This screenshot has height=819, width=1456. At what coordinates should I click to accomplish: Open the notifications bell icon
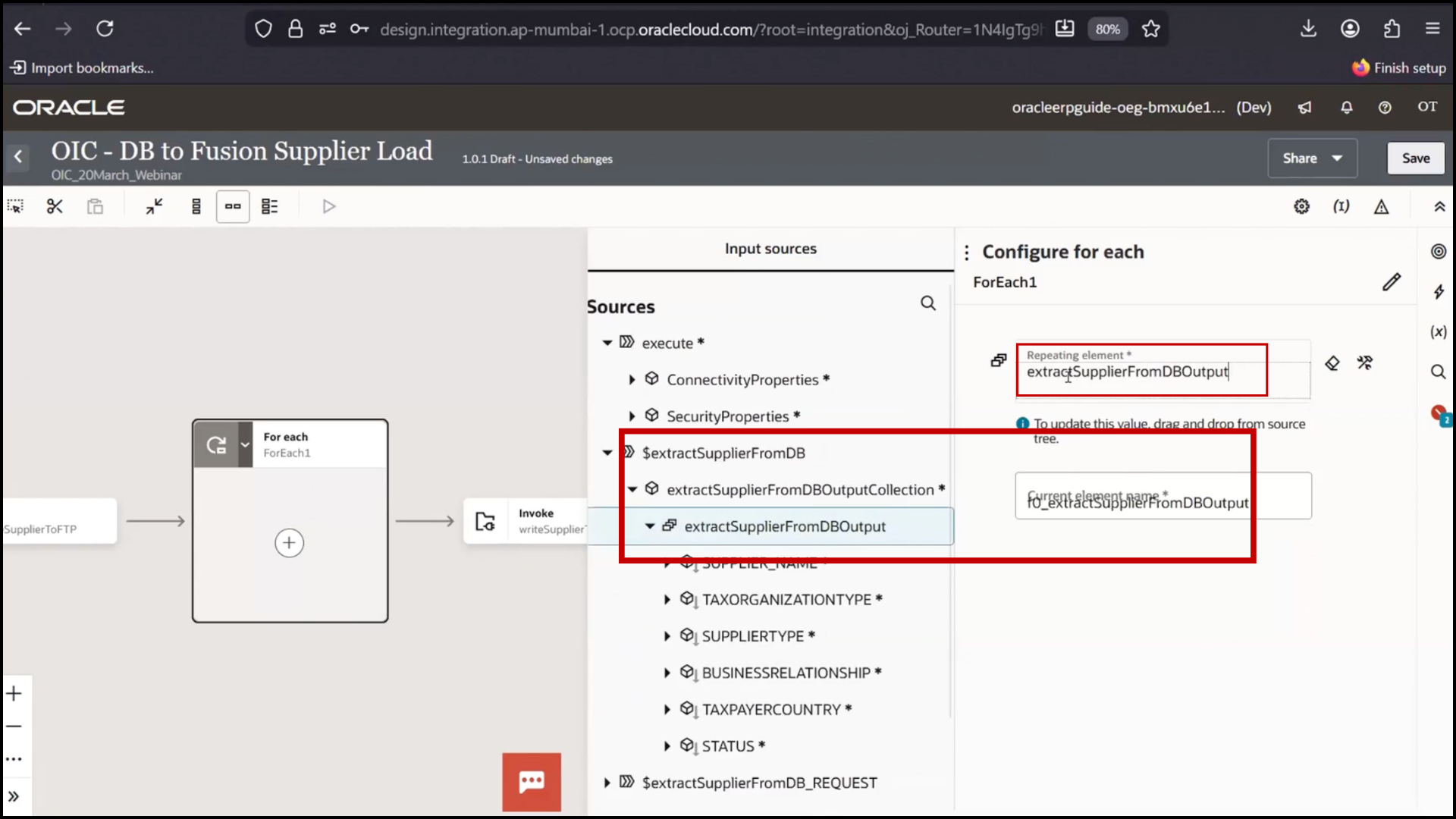point(1347,108)
